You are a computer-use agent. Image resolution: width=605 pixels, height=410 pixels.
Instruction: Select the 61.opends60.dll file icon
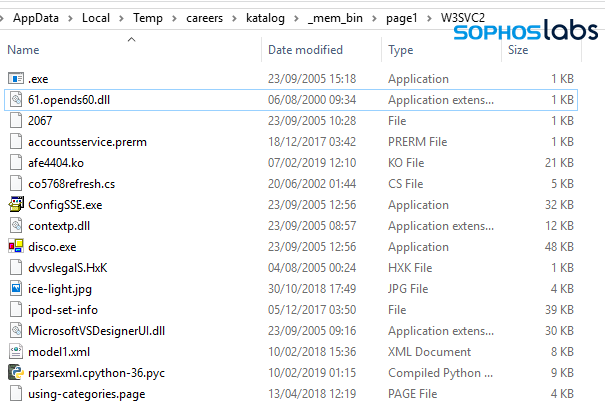pyautogui.click(x=16, y=99)
